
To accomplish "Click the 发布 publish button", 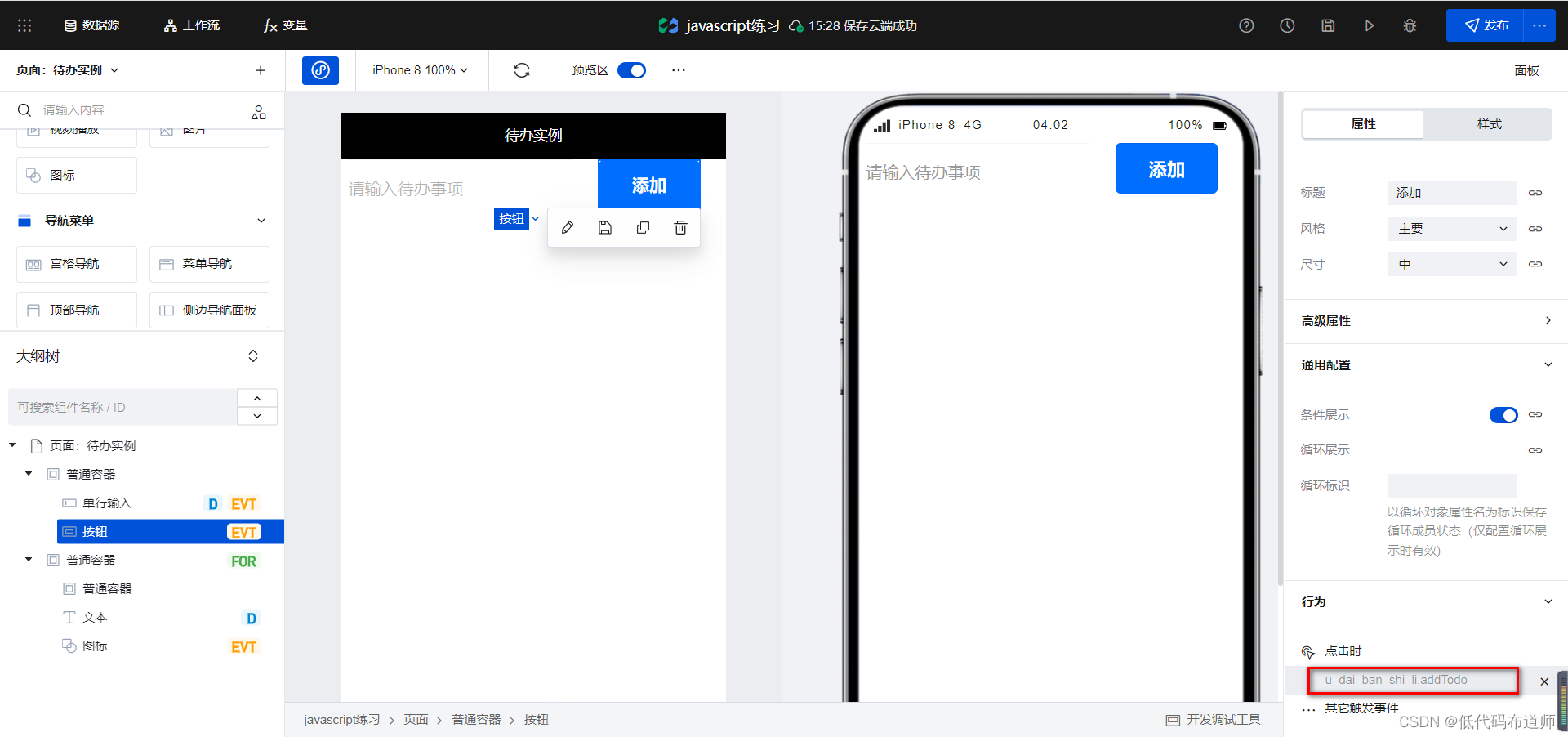I will point(1485,25).
